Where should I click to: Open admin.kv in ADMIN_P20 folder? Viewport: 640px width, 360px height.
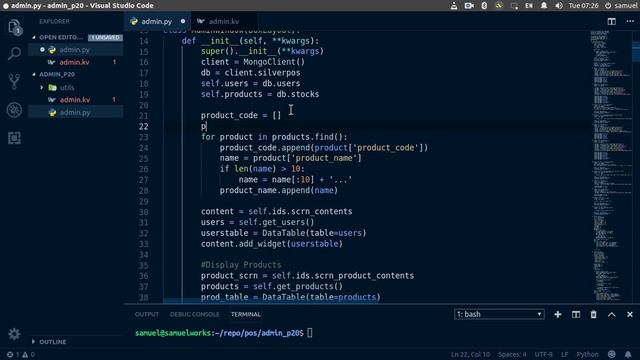point(76,100)
